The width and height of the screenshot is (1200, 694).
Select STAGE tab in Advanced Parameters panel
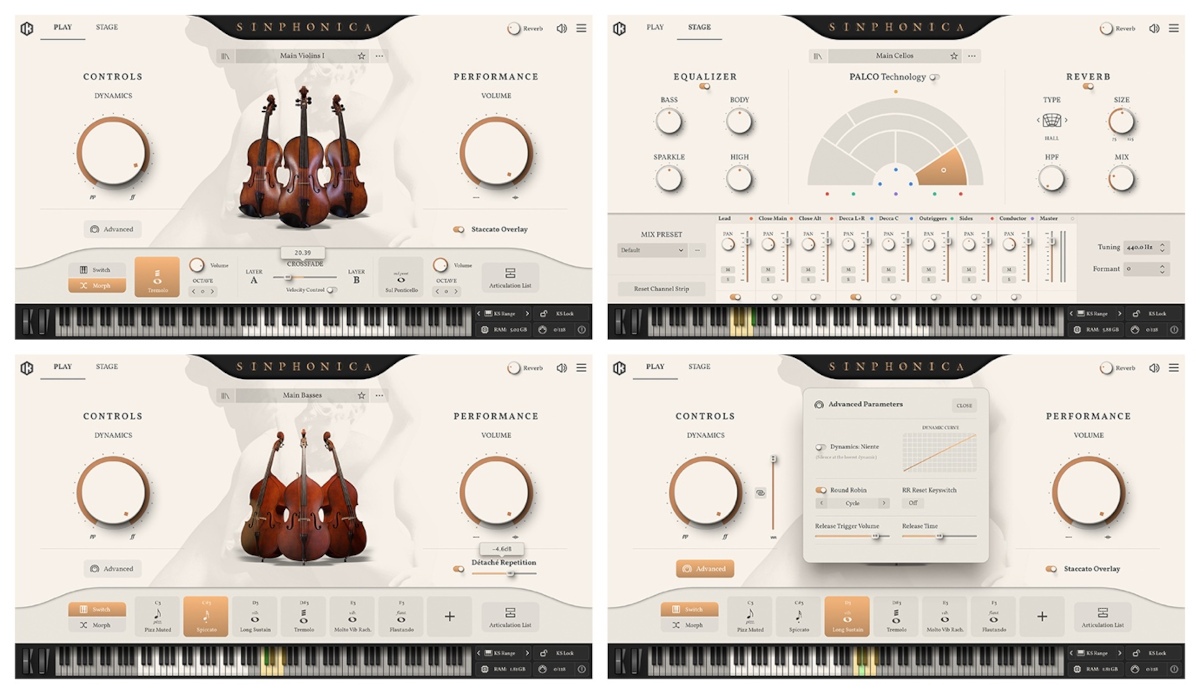point(699,367)
